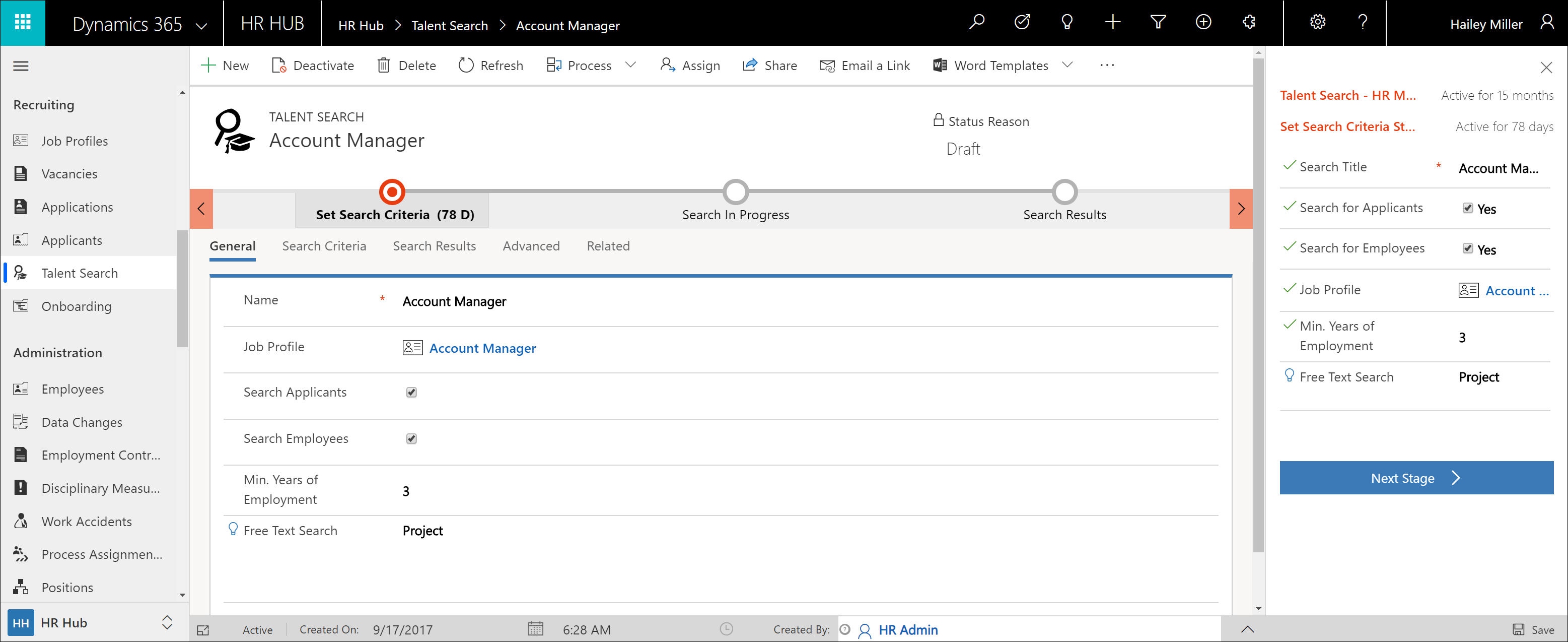This screenshot has width=1568, height=642.
Task: Open Work Accidents in the sidebar
Action: [x=87, y=522]
